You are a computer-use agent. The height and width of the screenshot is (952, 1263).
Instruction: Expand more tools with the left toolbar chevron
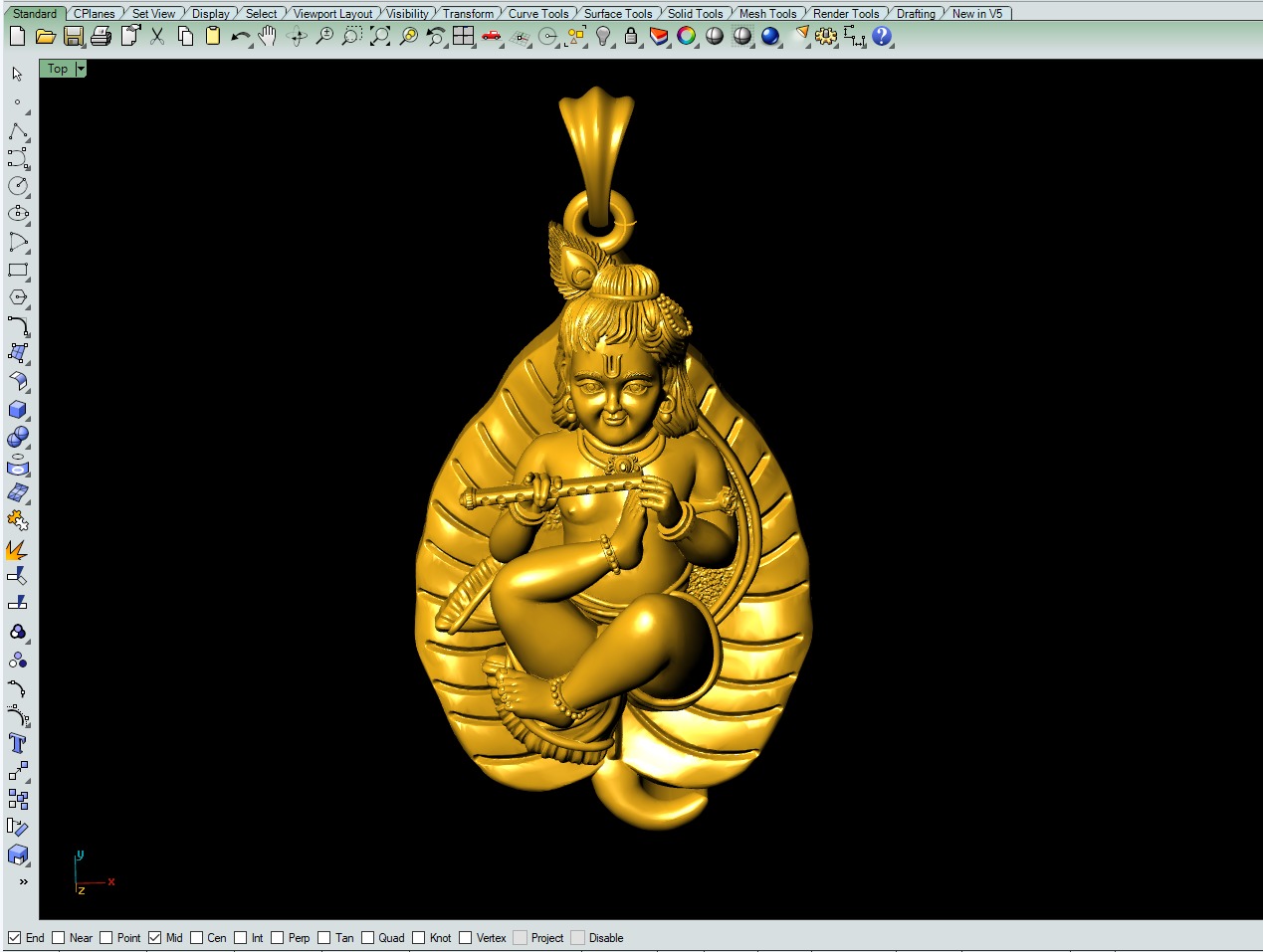23,881
